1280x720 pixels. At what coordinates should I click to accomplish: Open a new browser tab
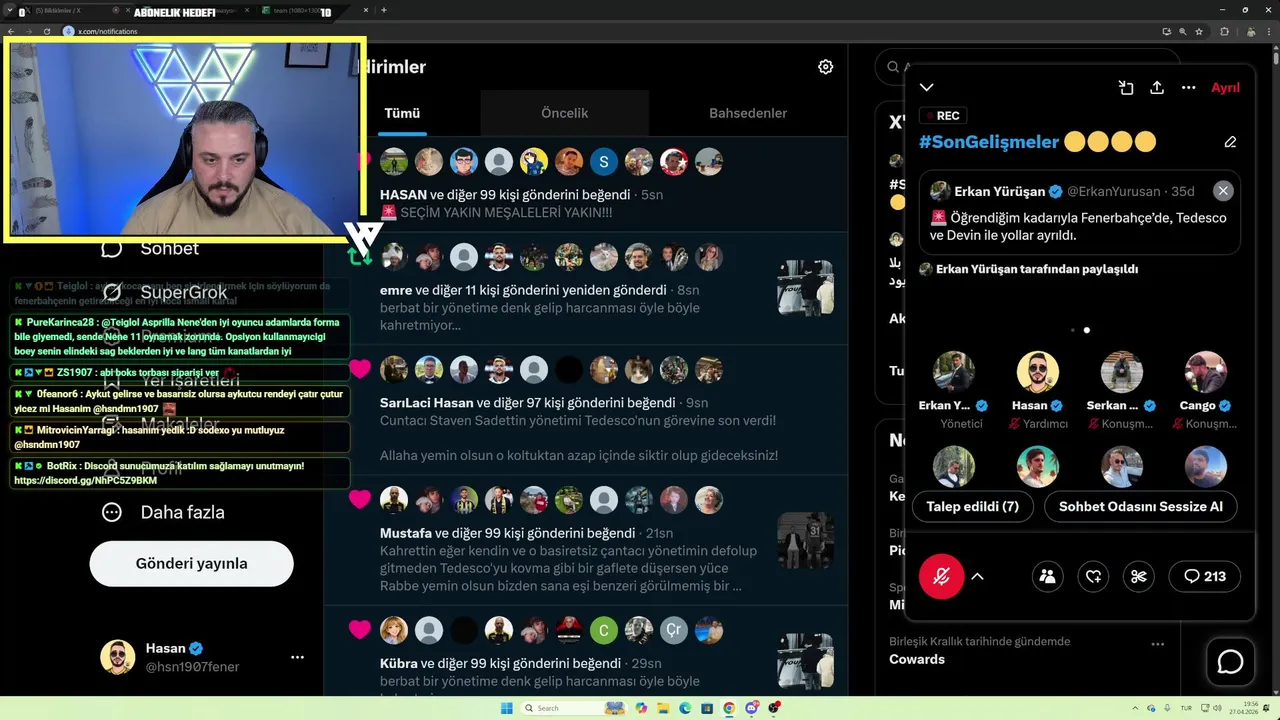coord(384,10)
